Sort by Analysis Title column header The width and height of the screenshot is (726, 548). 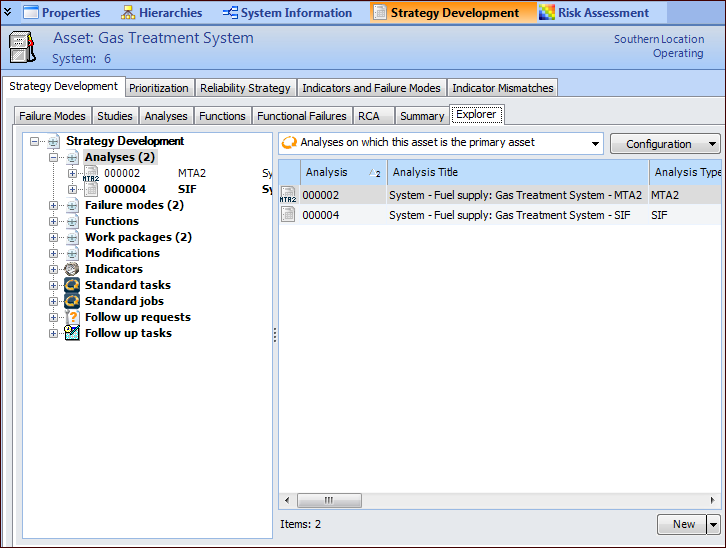[x=517, y=172]
